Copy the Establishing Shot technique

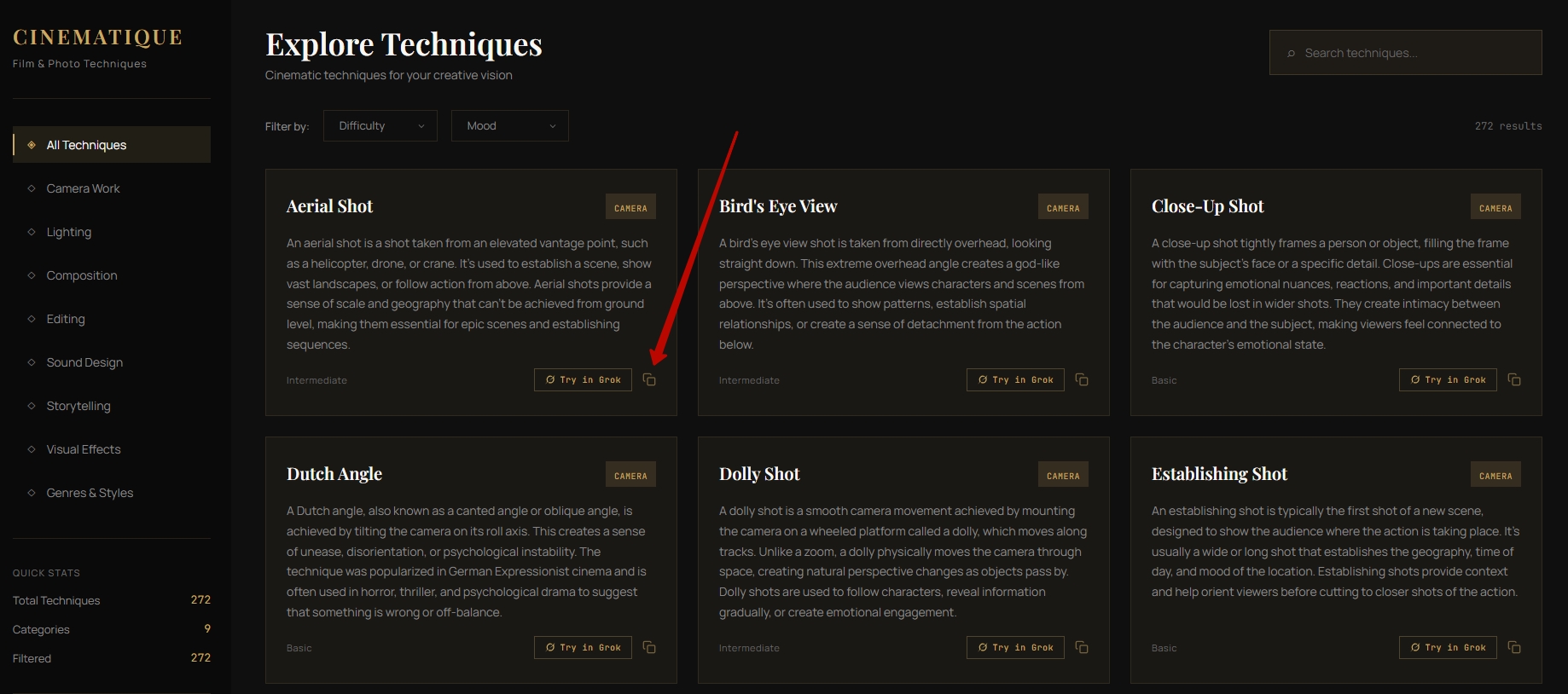pos(1514,647)
